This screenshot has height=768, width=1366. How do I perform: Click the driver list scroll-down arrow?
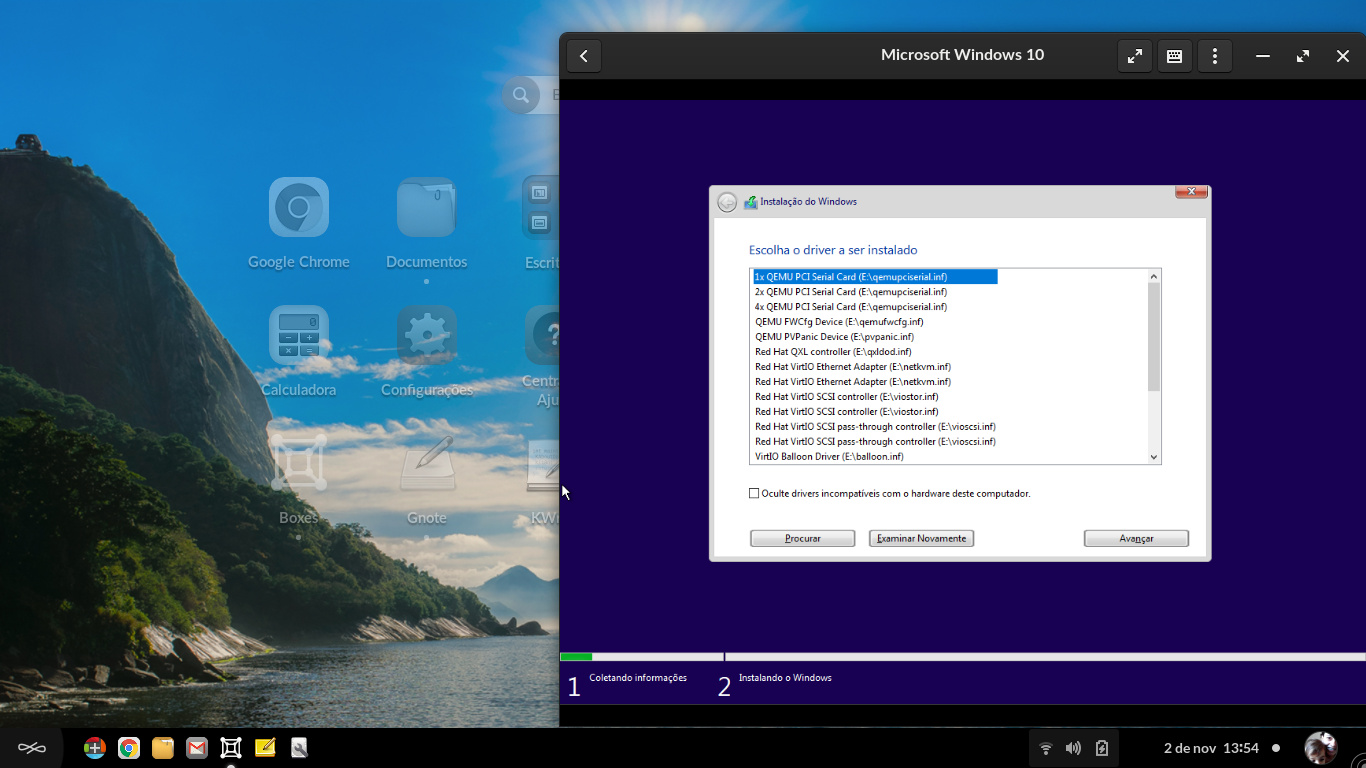(1154, 457)
